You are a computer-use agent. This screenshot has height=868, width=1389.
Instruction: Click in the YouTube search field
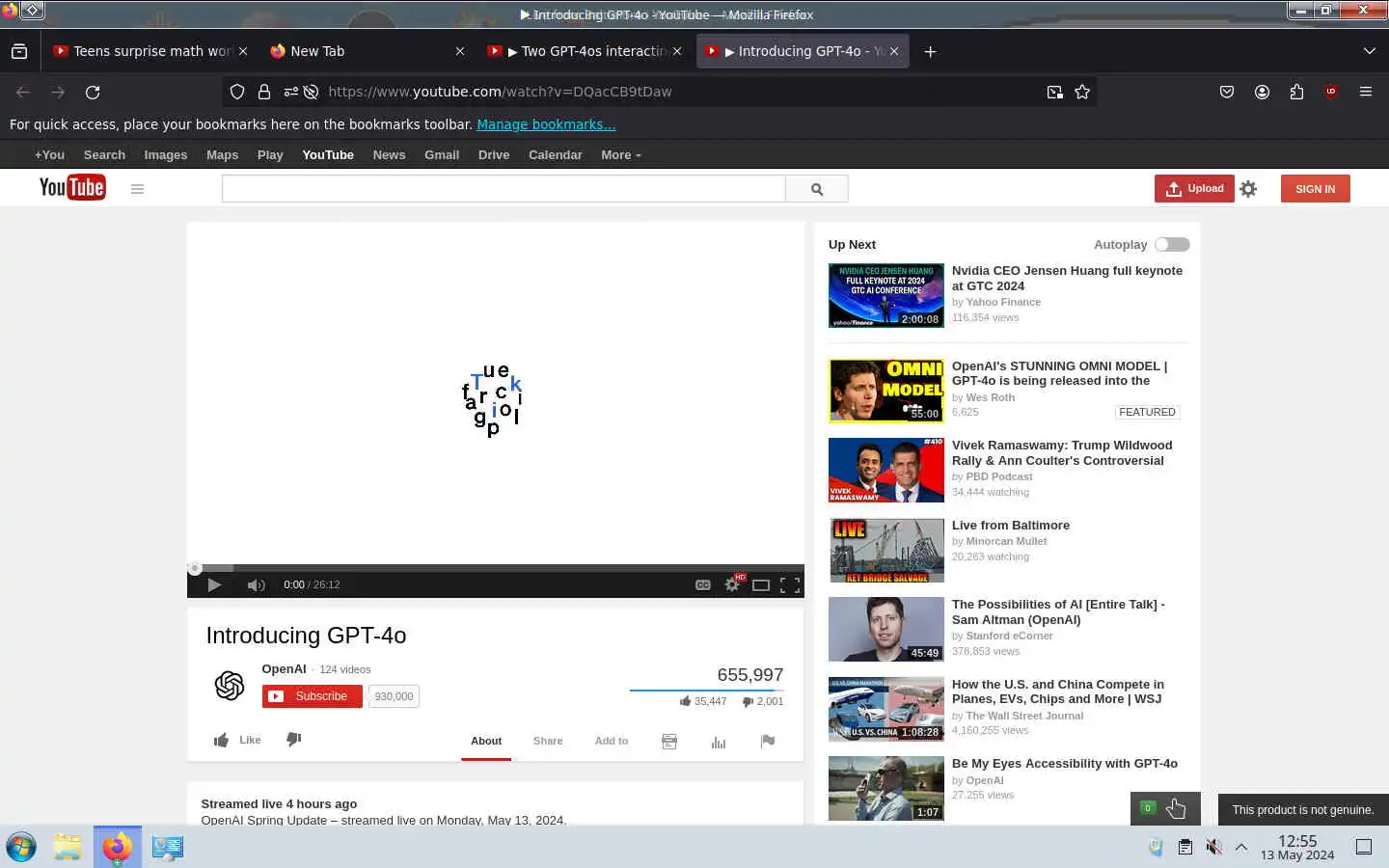504,189
